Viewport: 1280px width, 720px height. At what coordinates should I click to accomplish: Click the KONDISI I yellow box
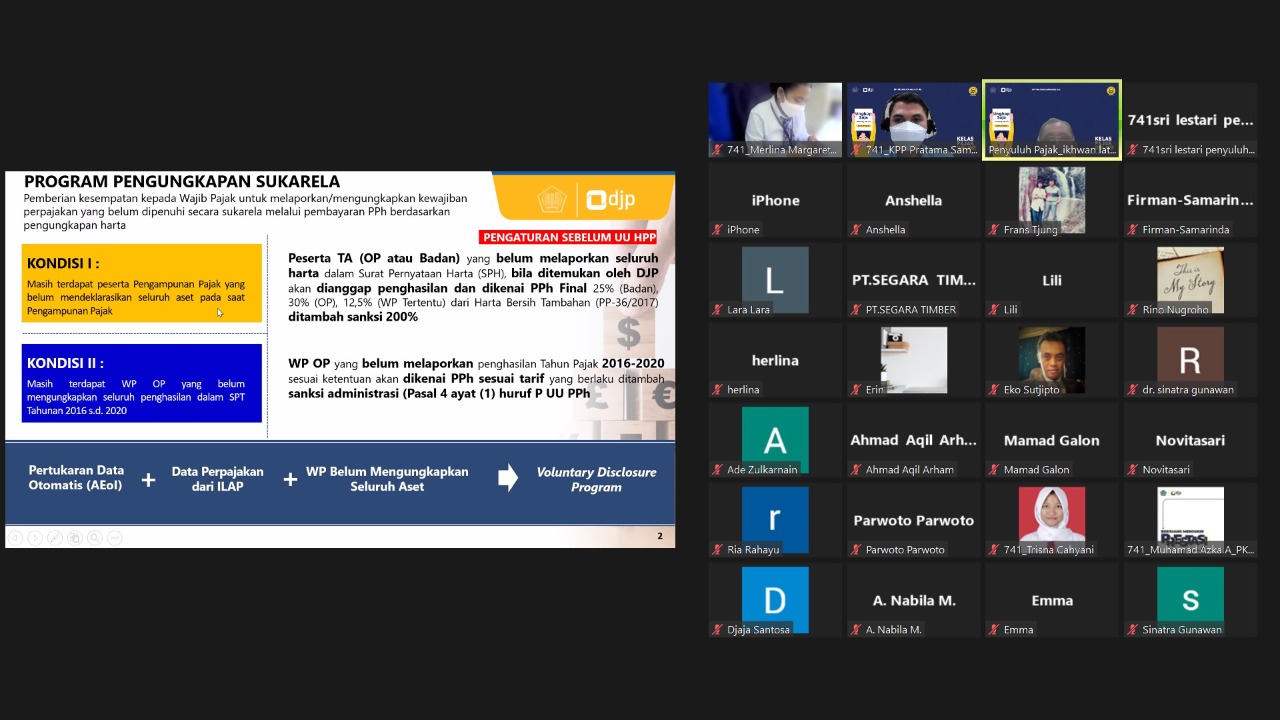click(142, 283)
